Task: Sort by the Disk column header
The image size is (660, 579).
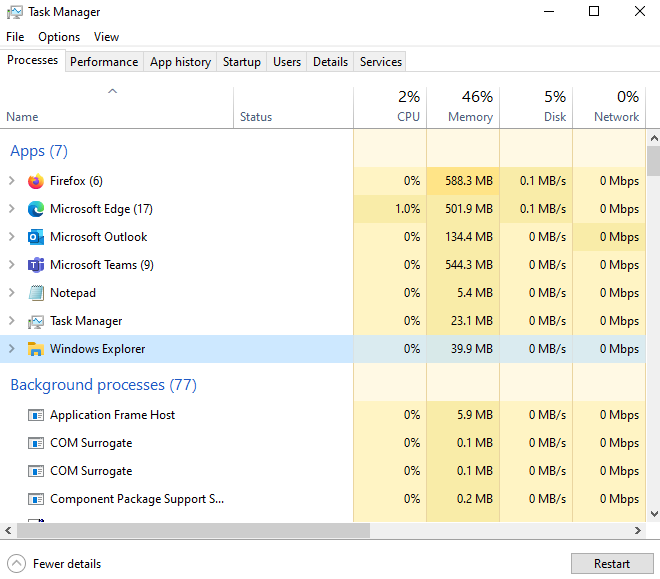Action: pos(536,108)
